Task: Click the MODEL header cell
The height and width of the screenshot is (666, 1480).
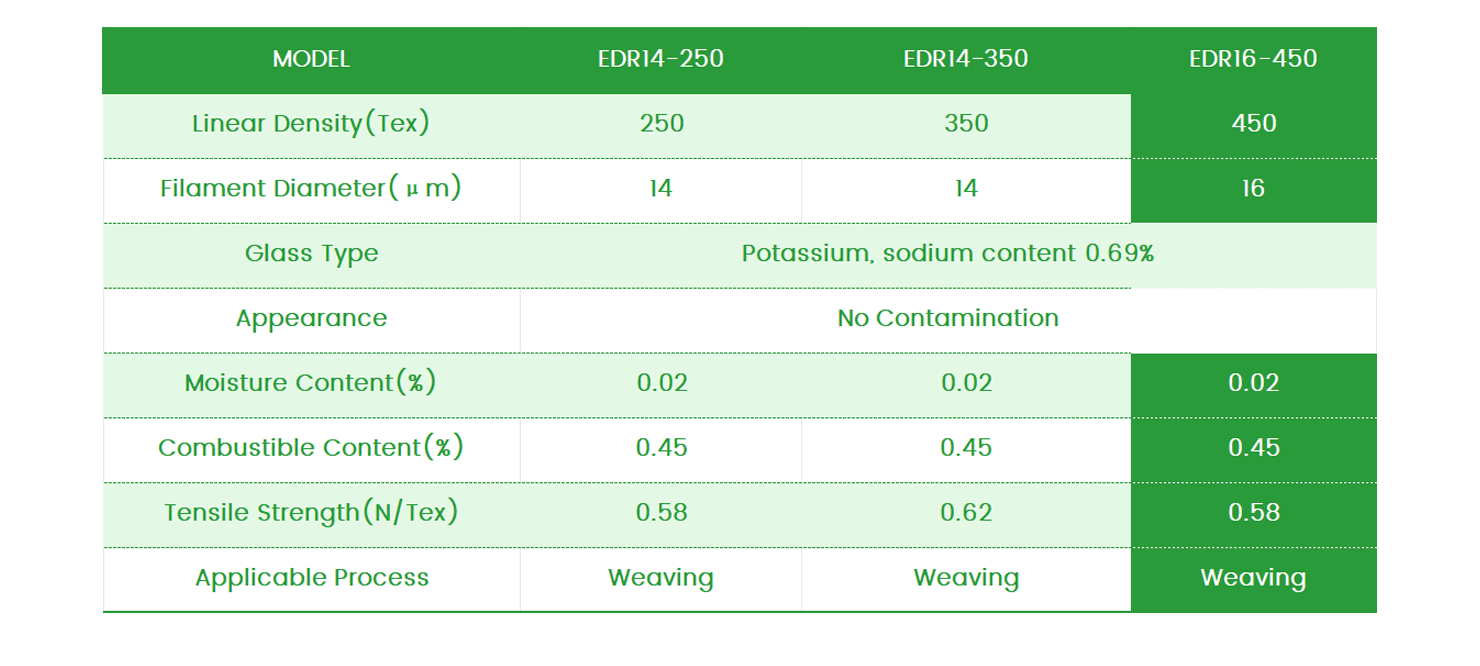Action: coord(311,59)
